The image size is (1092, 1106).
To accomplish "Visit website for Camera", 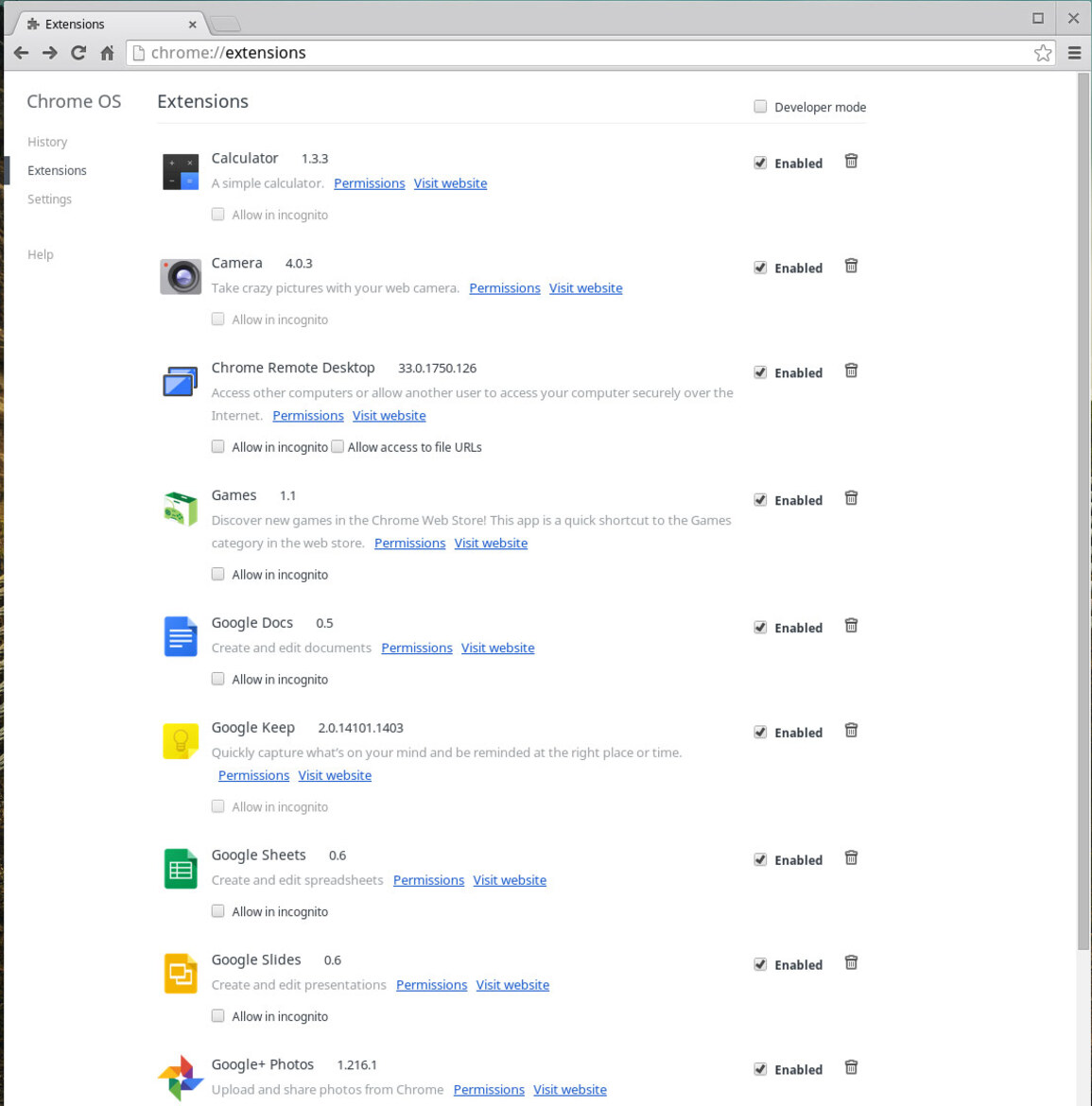I will pyautogui.click(x=585, y=288).
